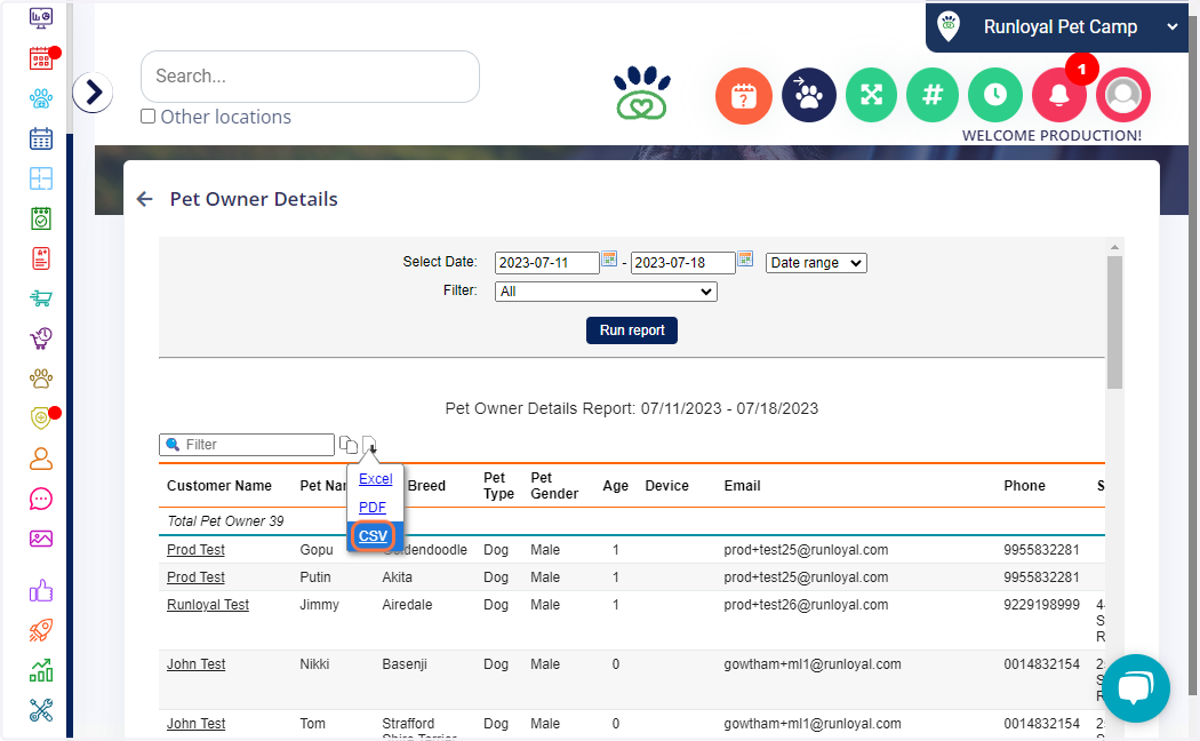Open calendar picker for start date 2023-07-11
This screenshot has height=741, width=1200.
[609, 260]
